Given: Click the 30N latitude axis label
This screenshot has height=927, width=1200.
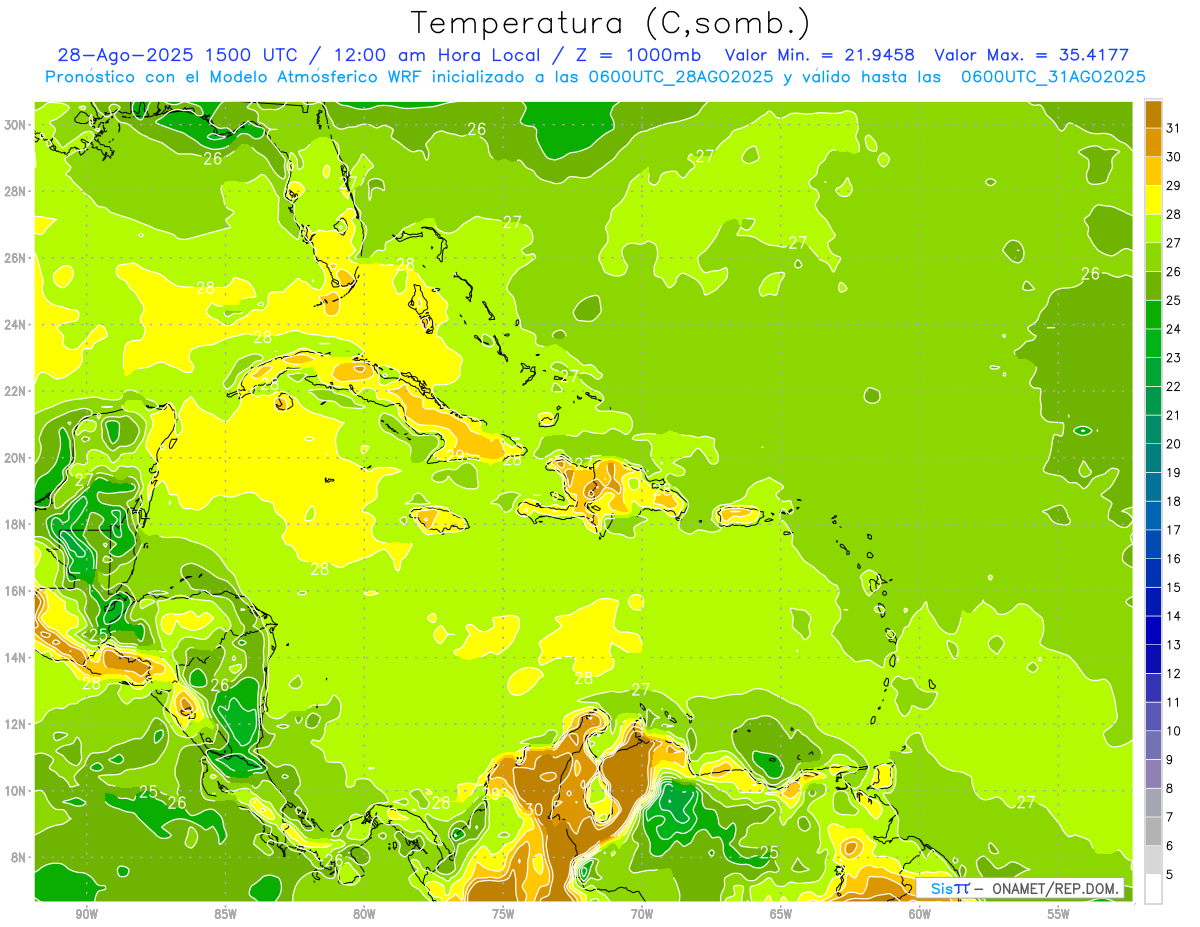Looking at the screenshot, I should point(16,125).
